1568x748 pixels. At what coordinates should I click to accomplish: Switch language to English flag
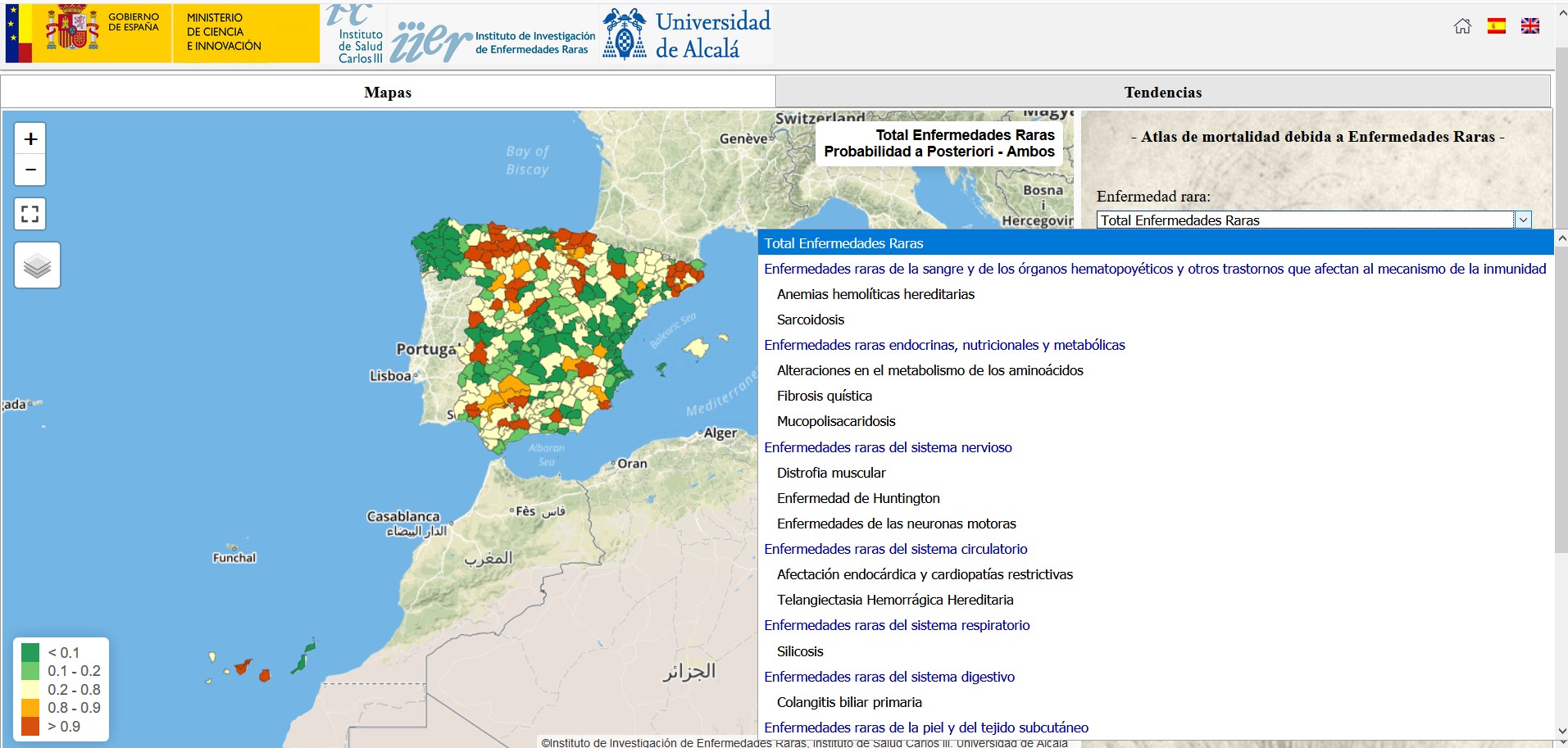(1530, 26)
